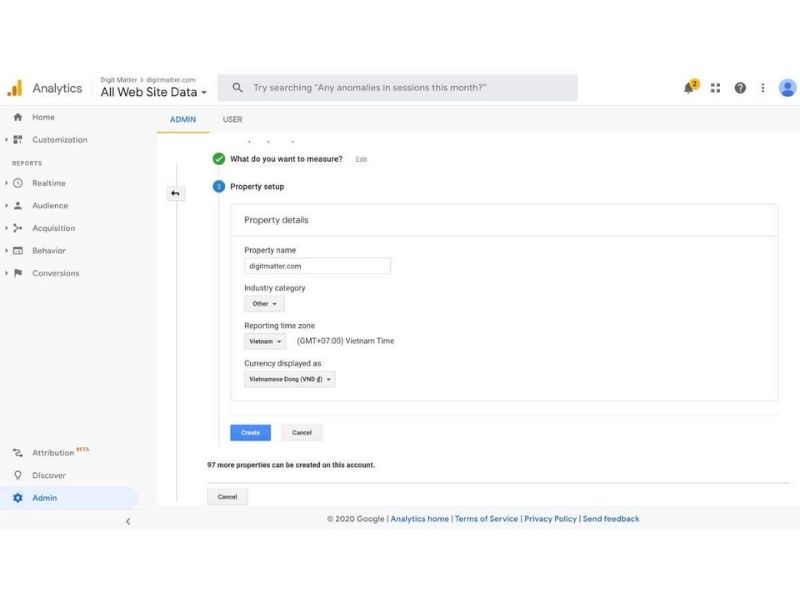The width and height of the screenshot is (800, 600).
Task: Open the Privacy Policy link
Action: click(550, 518)
